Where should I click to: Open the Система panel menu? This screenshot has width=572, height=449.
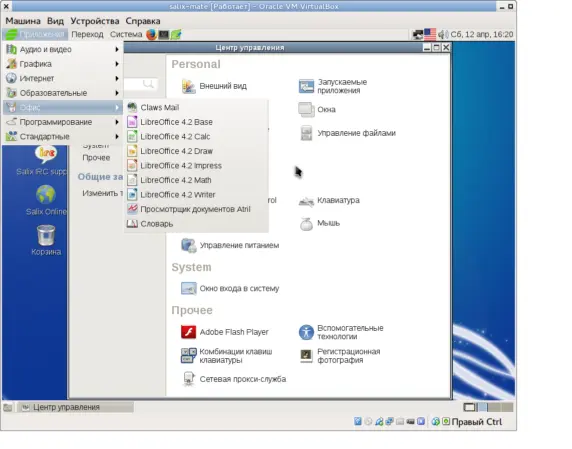(x=126, y=34)
